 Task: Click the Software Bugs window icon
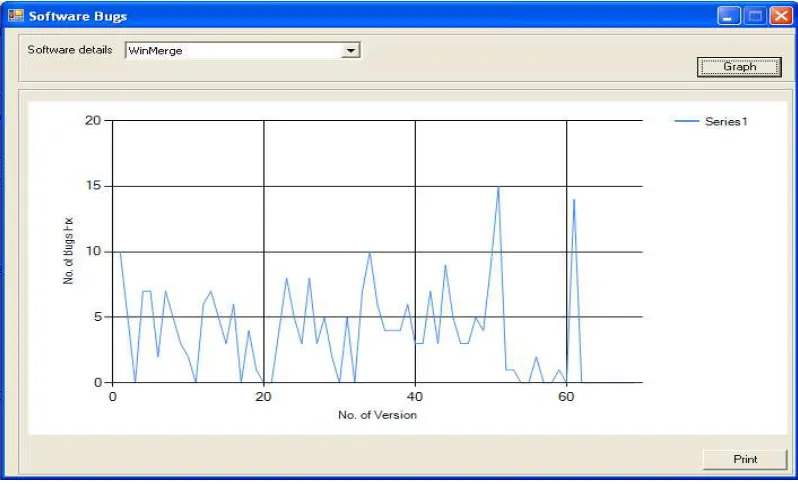pos(16,16)
